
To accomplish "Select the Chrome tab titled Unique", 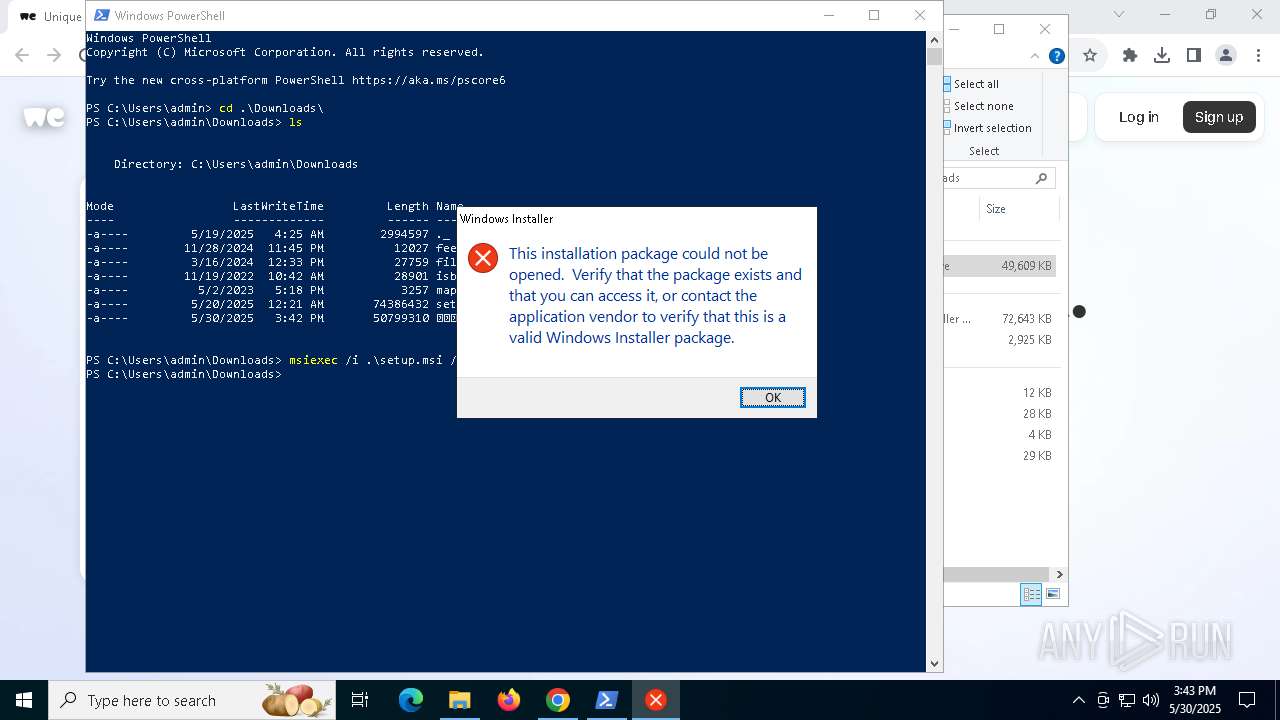I will 50,16.
